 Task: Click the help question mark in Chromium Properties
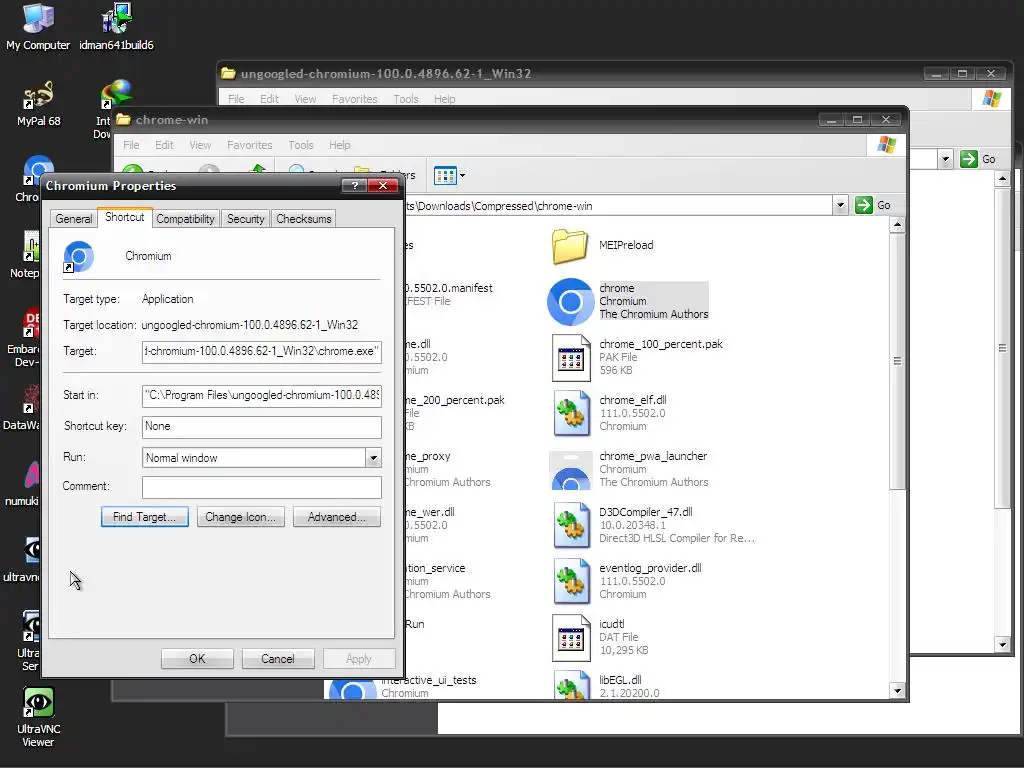click(355, 185)
